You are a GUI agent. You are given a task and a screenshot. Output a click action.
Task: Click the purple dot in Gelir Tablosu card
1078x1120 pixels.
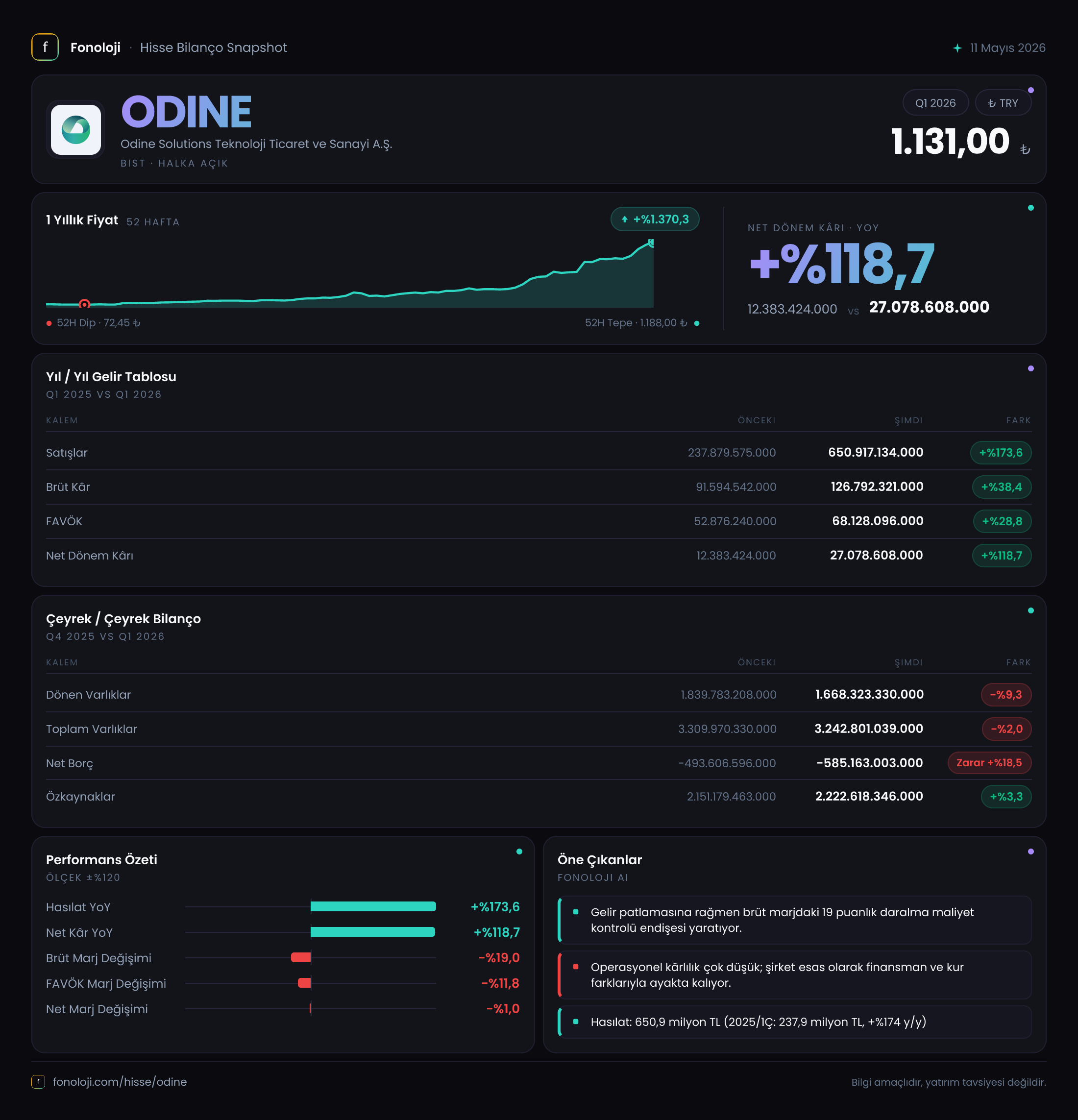coord(1030,368)
